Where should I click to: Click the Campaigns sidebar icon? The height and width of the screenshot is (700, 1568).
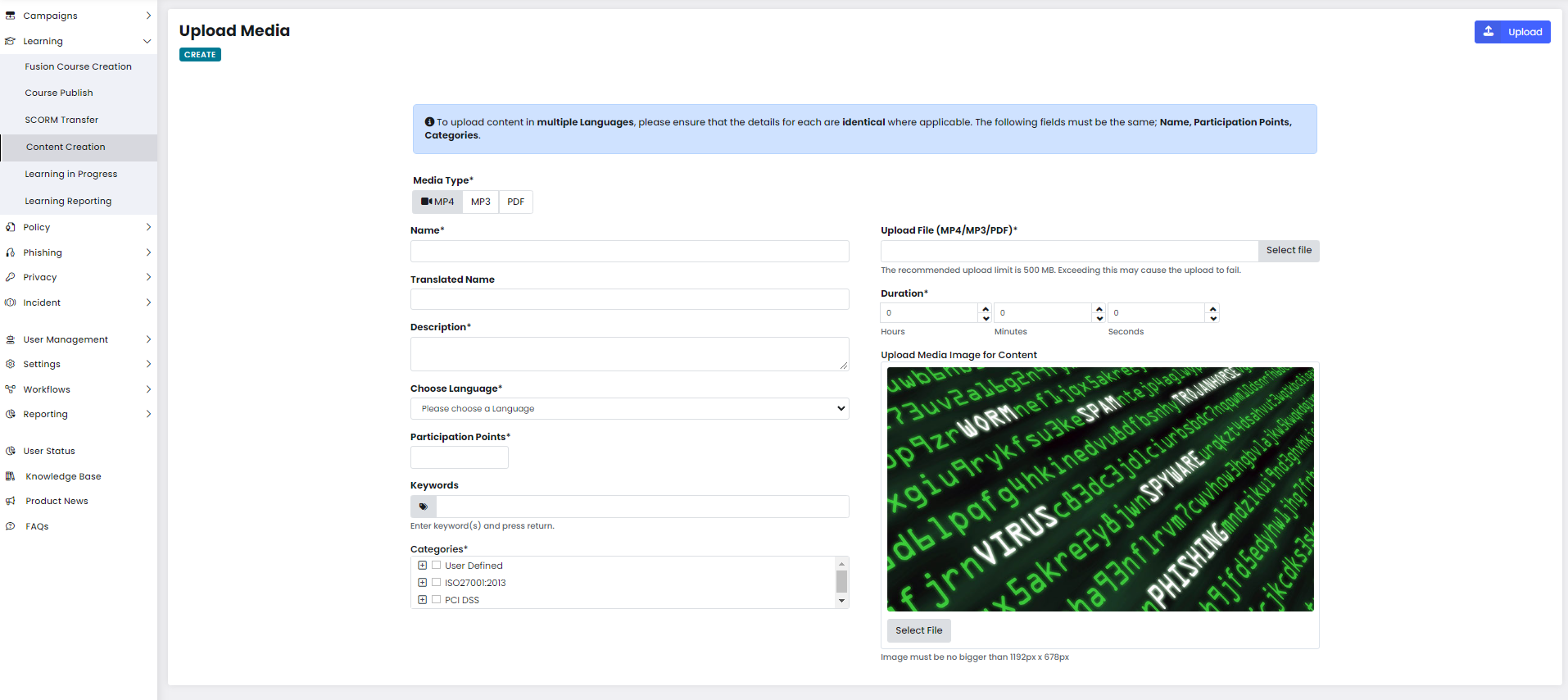[x=10, y=16]
